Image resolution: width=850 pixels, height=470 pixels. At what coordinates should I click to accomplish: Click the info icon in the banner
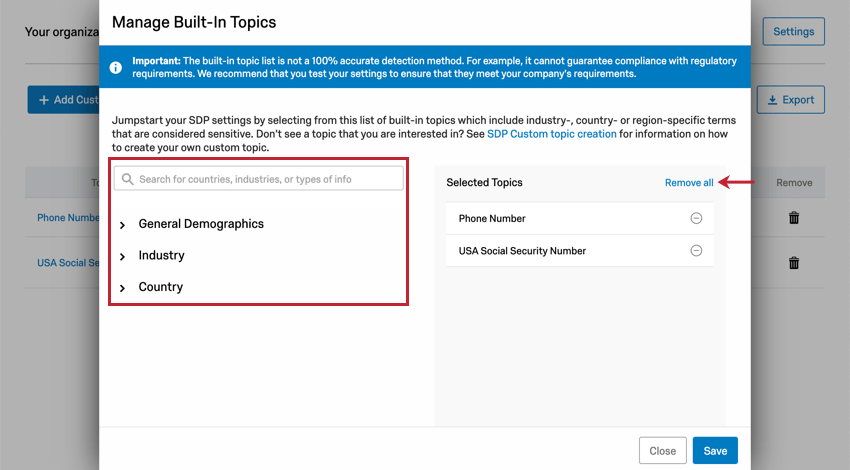pyautogui.click(x=116, y=67)
